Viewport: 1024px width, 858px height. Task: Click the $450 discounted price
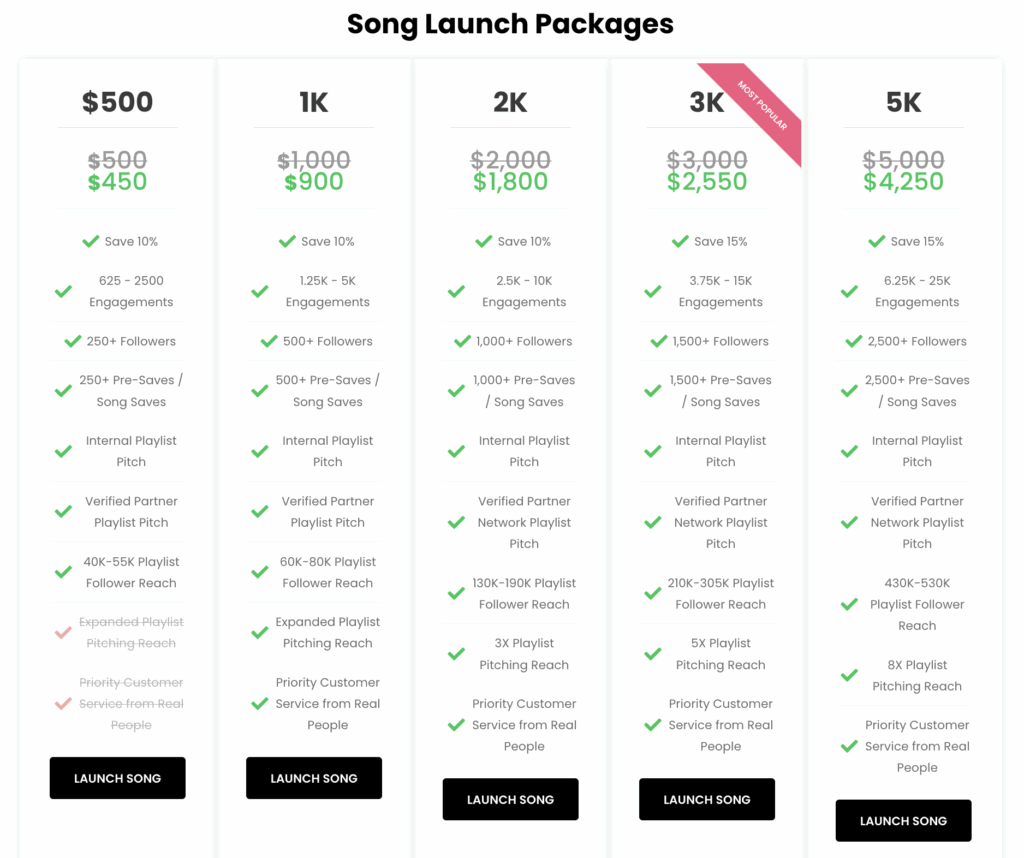pos(117,182)
